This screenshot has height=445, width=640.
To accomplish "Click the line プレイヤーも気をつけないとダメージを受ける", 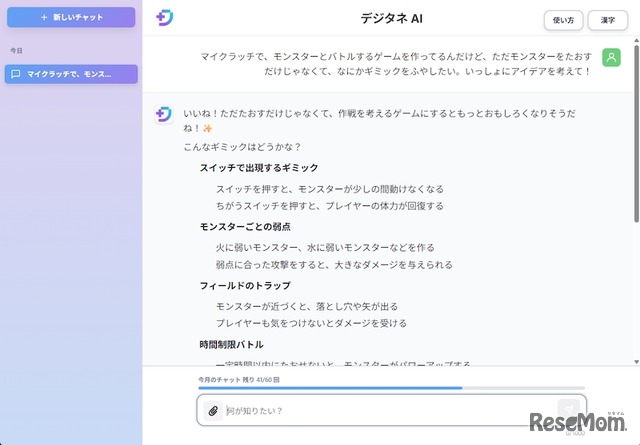I will [x=311, y=323].
